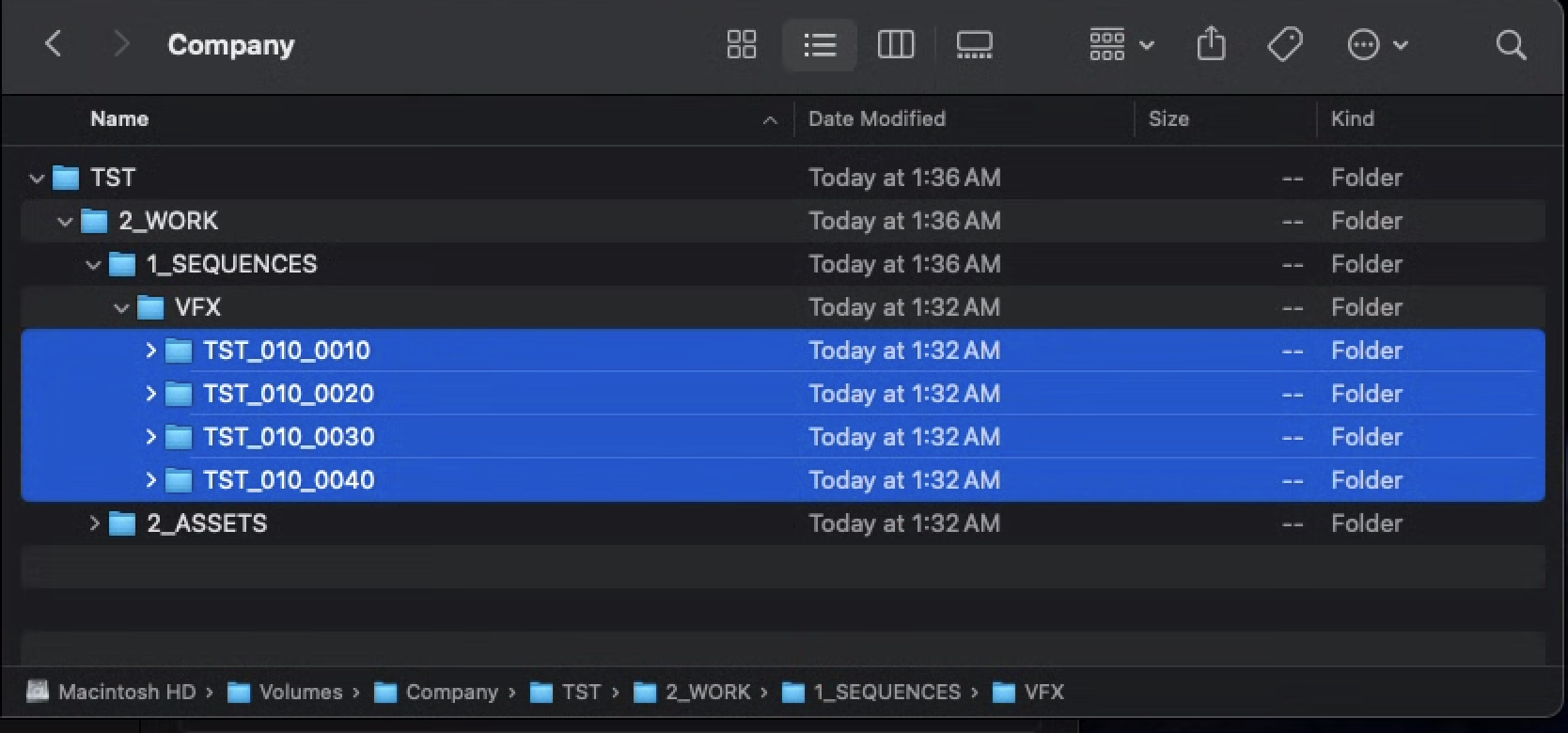Click Macintosh HD in path bar
This screenshot has height=733, width=1568.
pyautogui.click(x=126, y=693)
